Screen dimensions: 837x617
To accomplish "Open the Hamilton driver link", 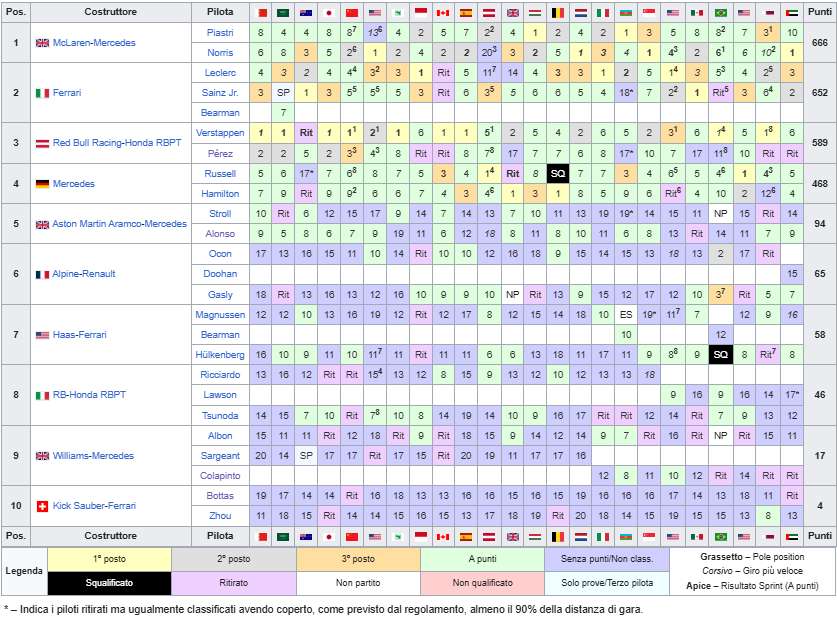I will tap(220, 194).
